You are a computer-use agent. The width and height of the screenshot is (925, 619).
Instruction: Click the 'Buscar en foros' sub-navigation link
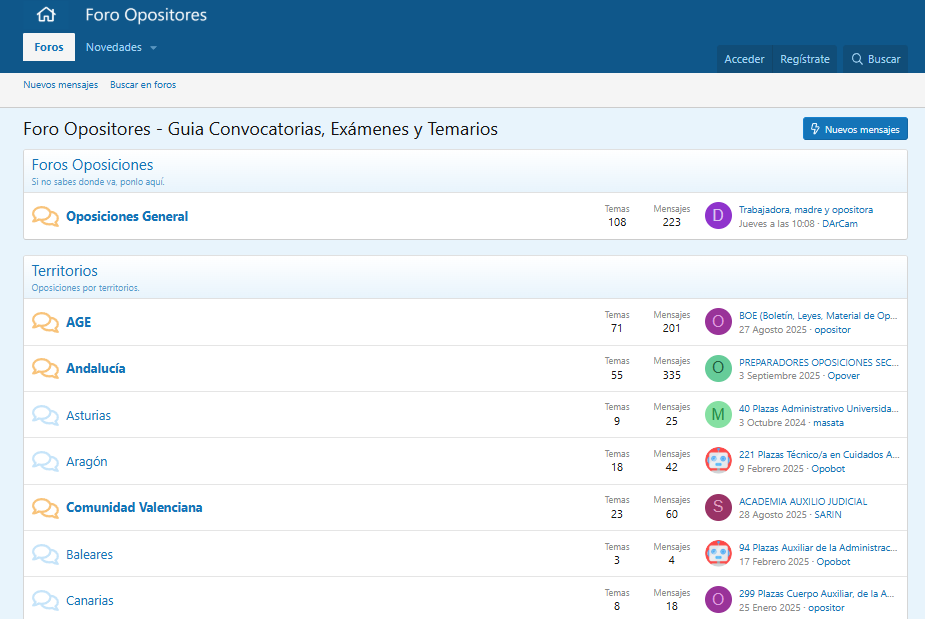[143, 85]
